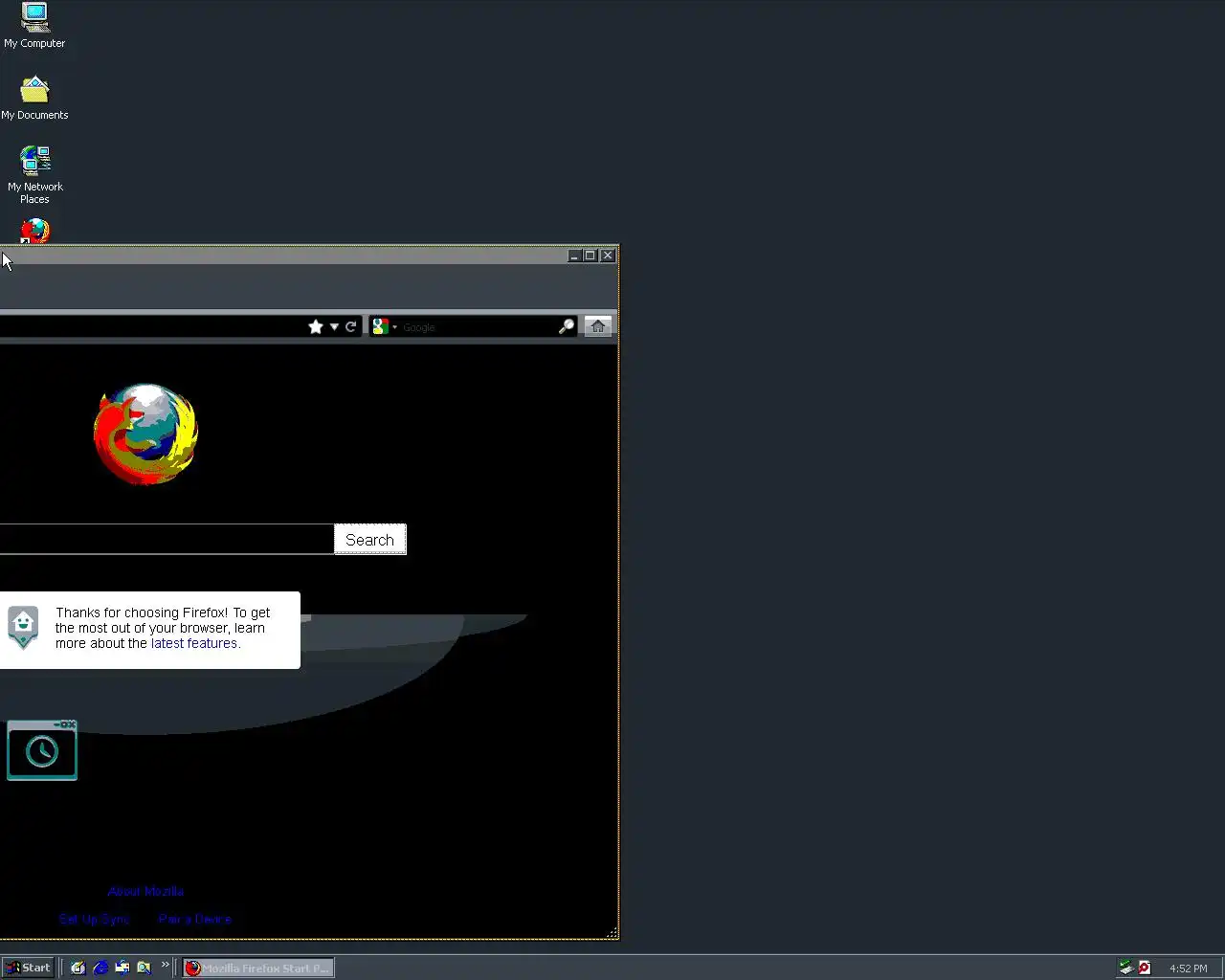
Task: Open the About Mozilla link
Action: [145, 891]
